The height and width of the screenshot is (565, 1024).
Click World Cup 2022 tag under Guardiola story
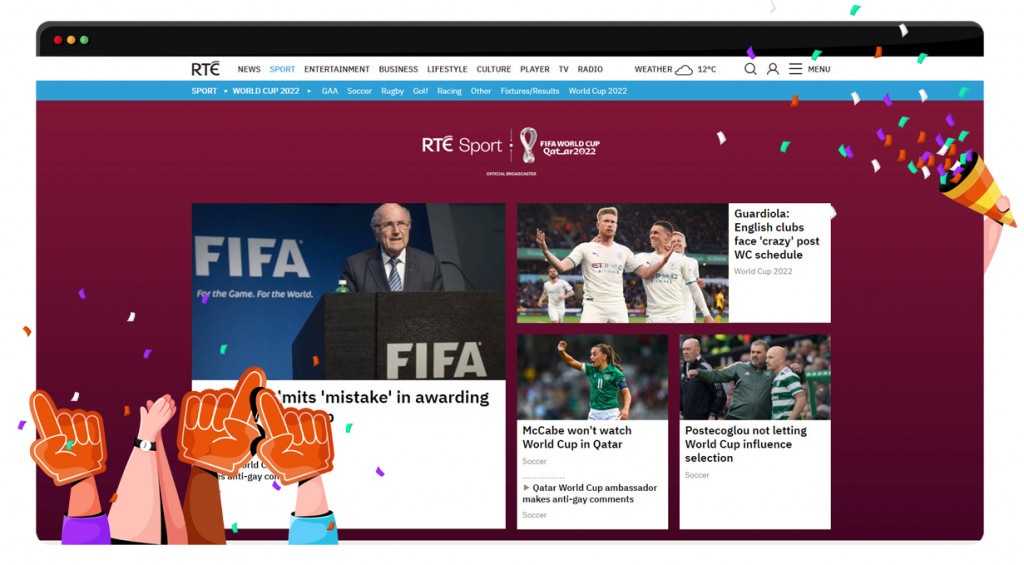click(763, 271)
